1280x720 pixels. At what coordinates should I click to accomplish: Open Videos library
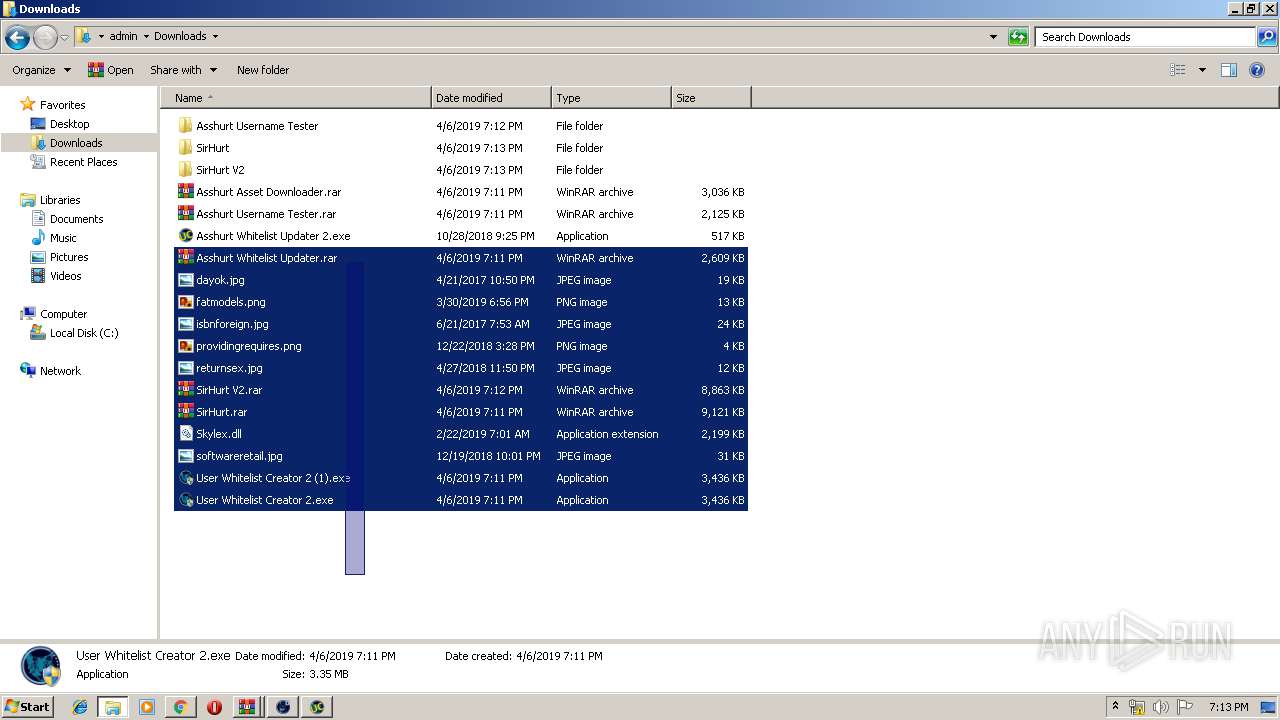click(66, 276)
